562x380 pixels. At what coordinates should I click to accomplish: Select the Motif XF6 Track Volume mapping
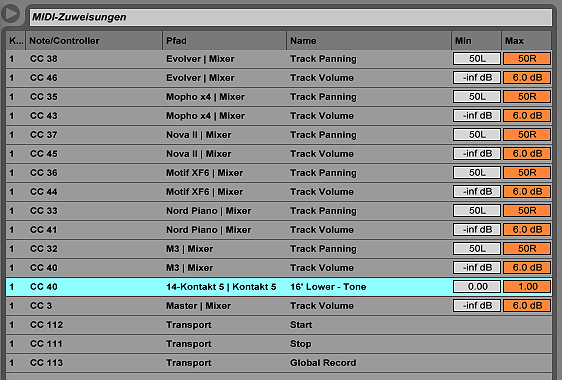(279, 192)
